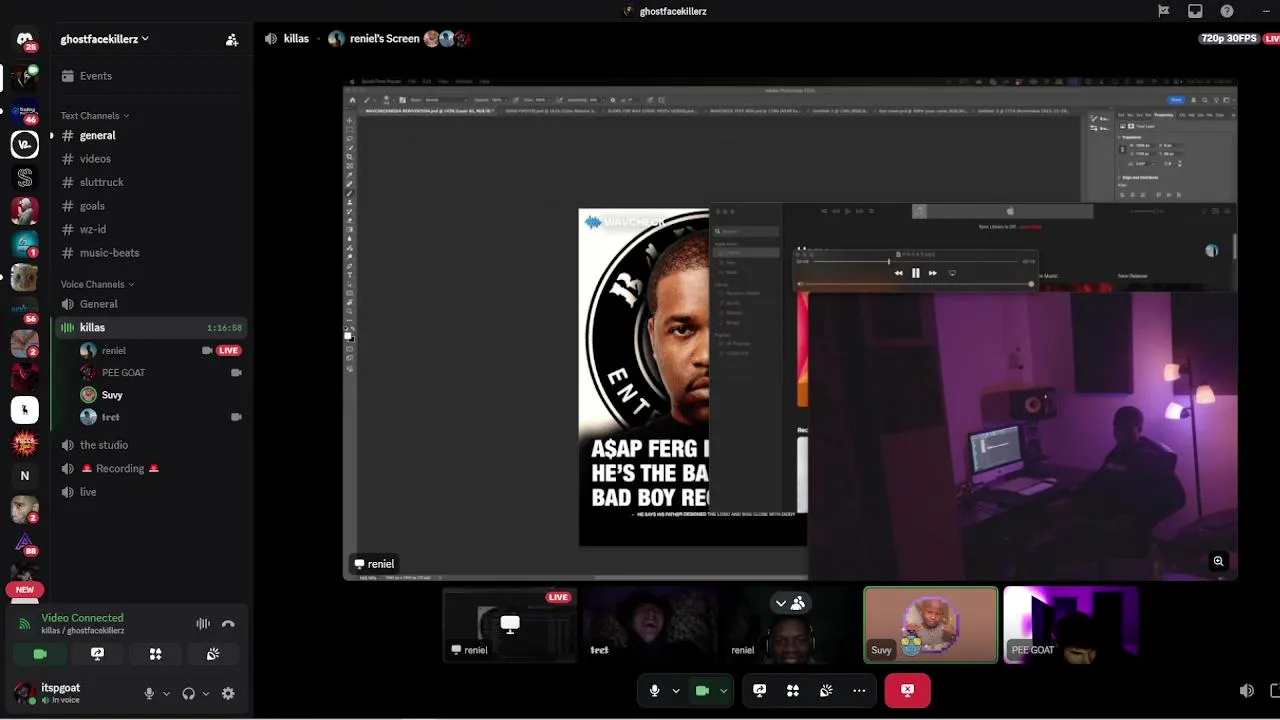Click the zoom magnifier on reniel's stream

[1218, 561]
